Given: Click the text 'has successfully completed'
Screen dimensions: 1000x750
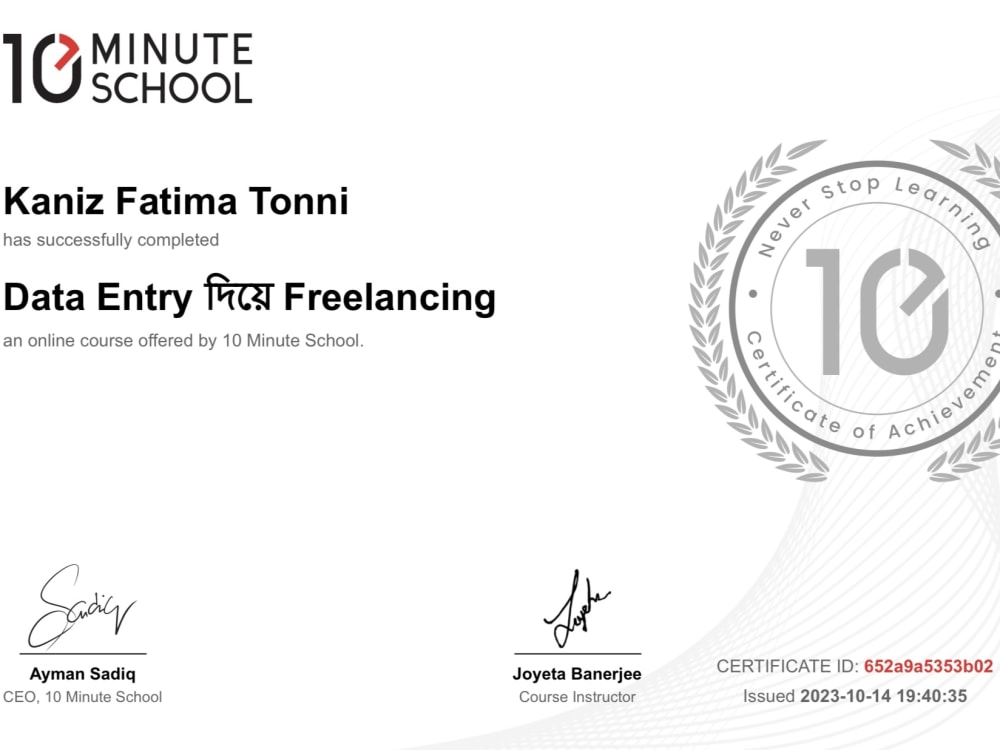Looking at the screenshot, I should pyautogui.click(x=111, y=240).
